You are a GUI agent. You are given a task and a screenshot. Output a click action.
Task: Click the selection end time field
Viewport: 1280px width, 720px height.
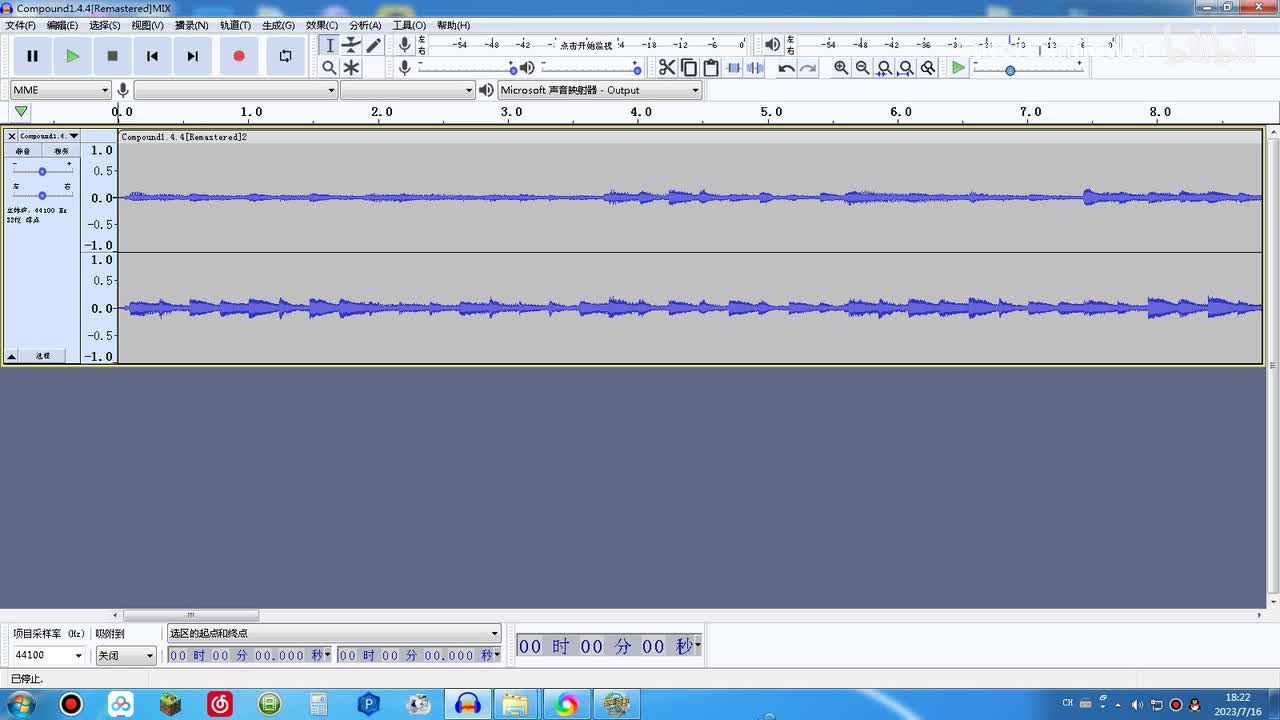[419, 655]
